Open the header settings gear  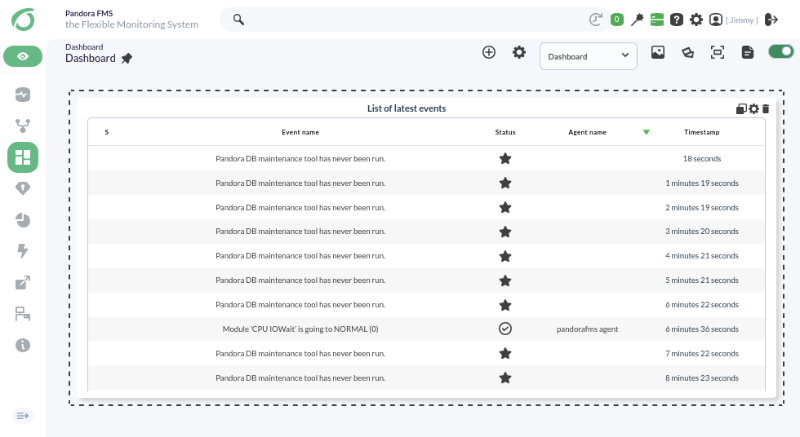tap(696, 19)
